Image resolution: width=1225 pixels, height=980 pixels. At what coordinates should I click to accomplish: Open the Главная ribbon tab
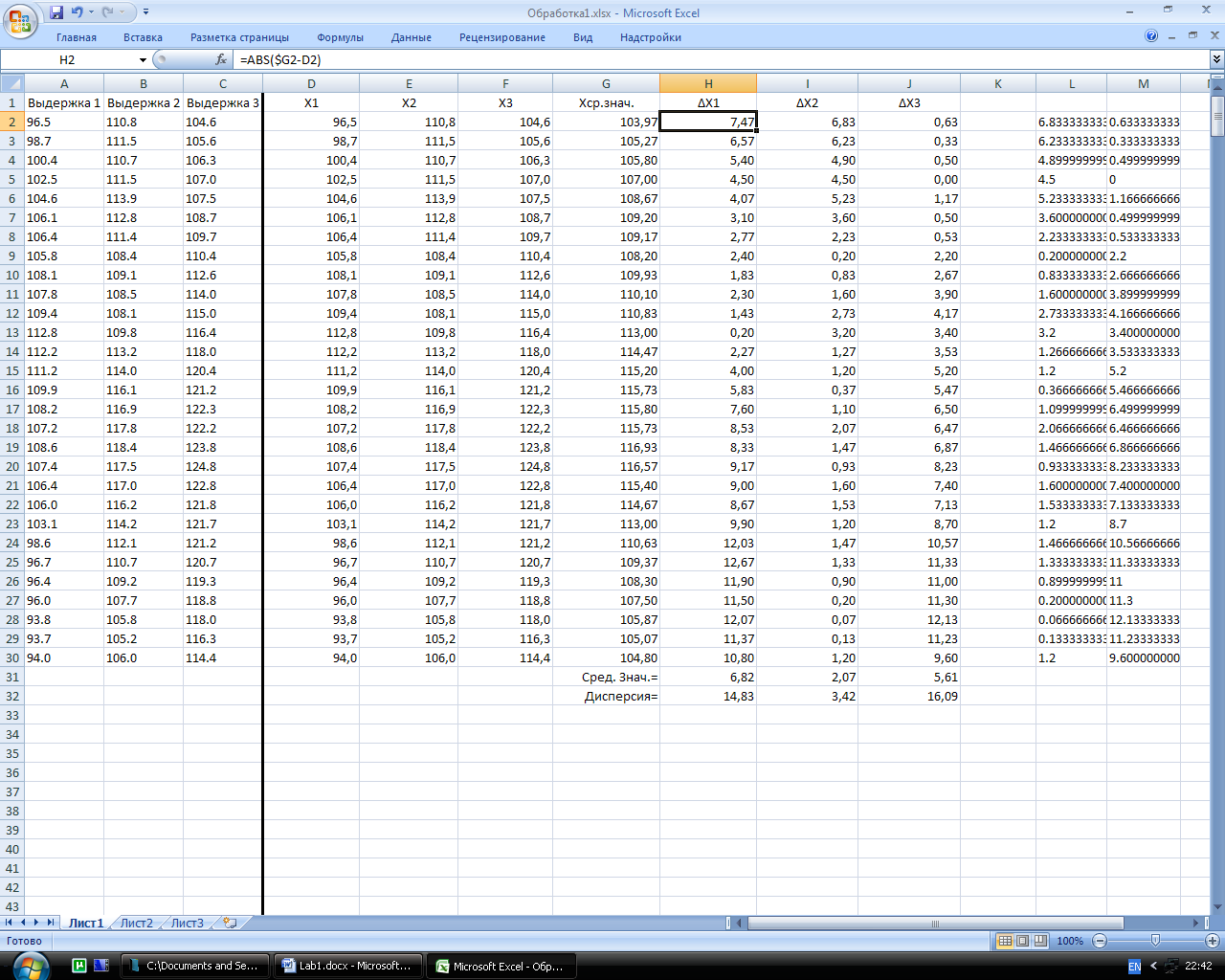(x=77, y=37)
